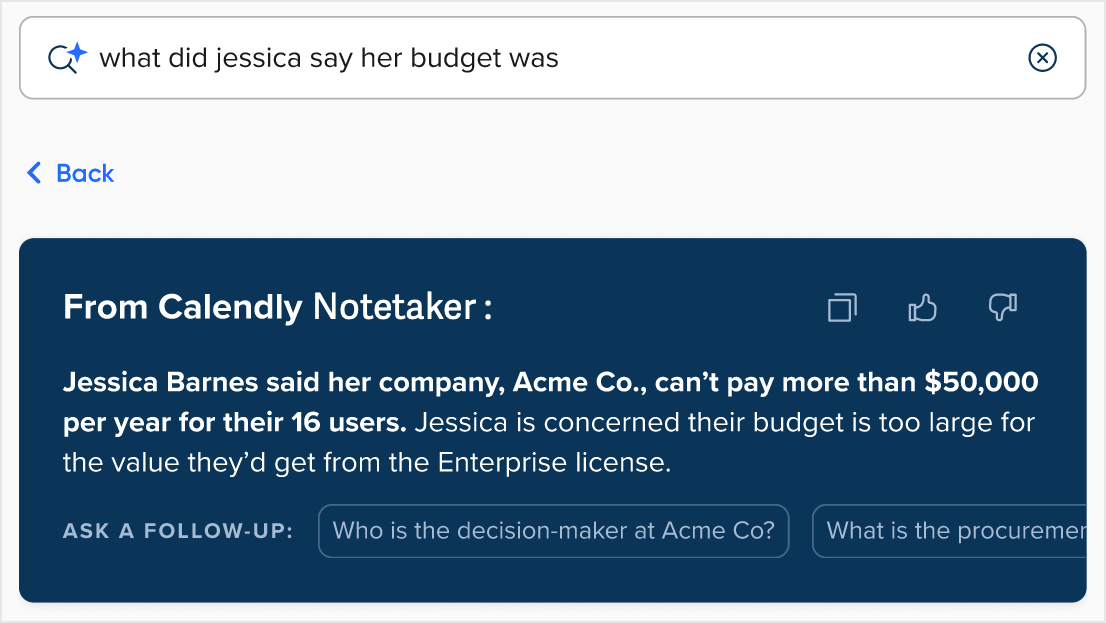Click the 'From Calendly Notetaker' heading
The height and width of the screenshot is (623, 1106).
click(x=277, y=307)
